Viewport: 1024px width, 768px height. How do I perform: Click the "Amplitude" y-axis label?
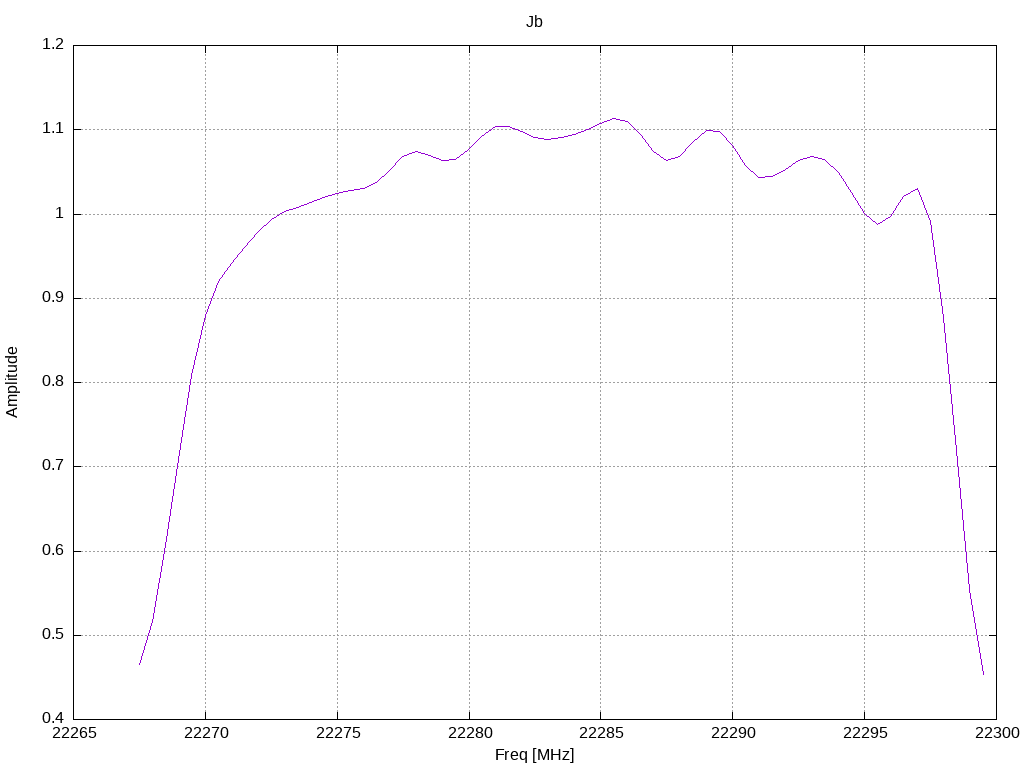[x=12, y=382]
